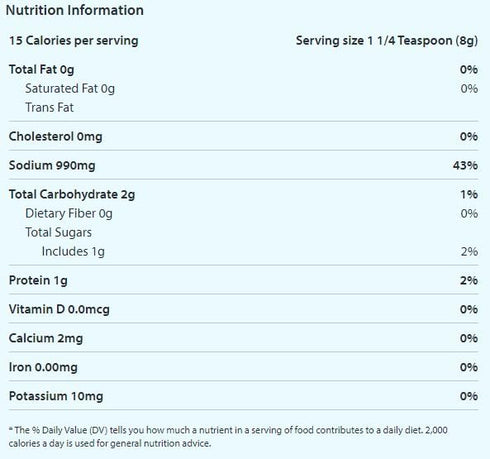Click the Cholesterol 0mg row

243,136
